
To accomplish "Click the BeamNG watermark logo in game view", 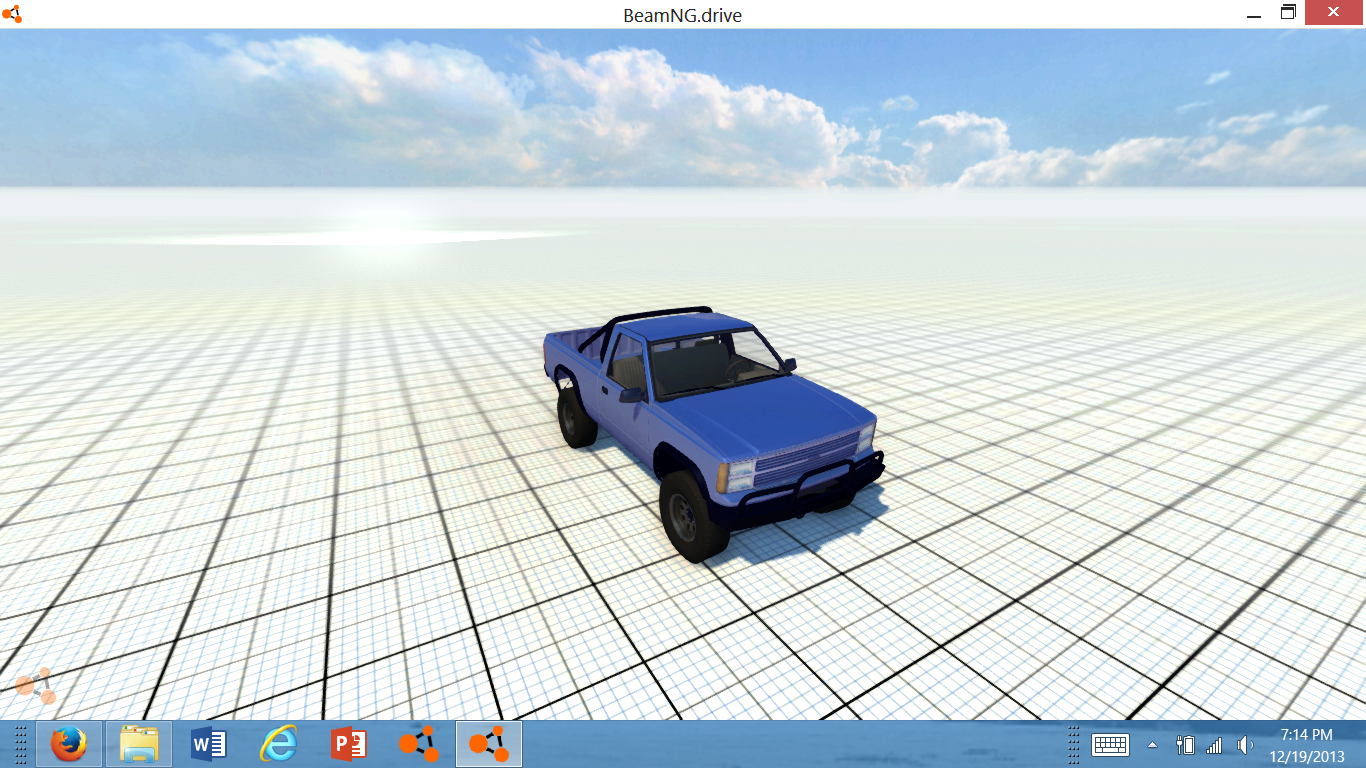I will point(35,685).
